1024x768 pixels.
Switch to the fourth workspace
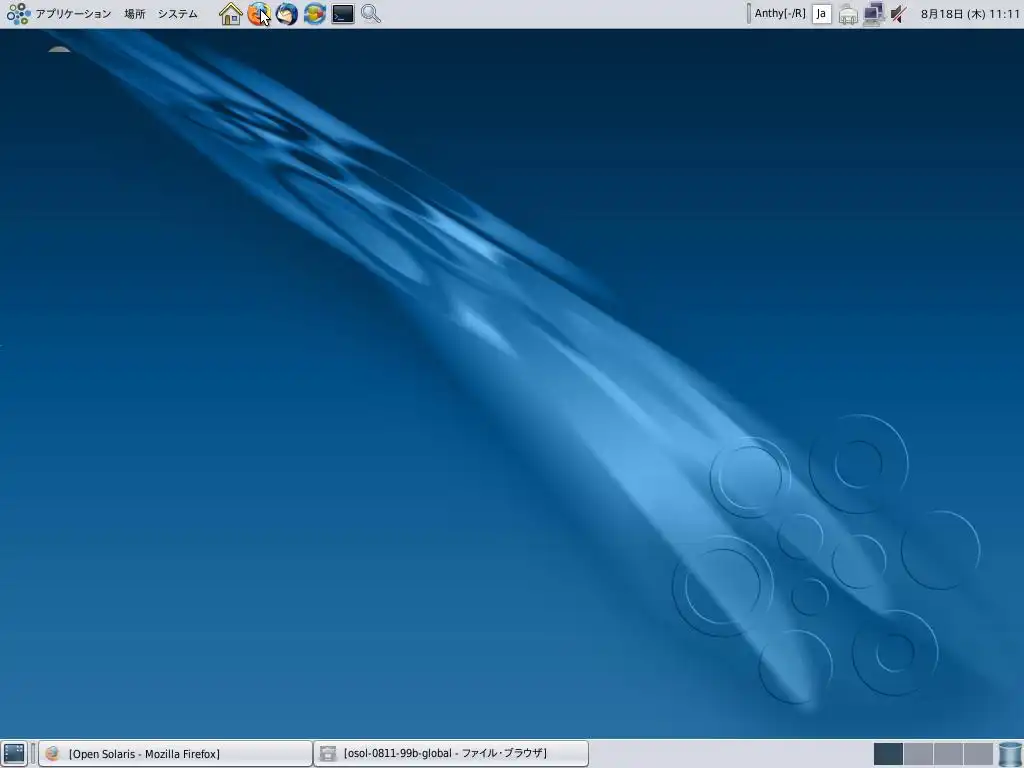pos(978,754)
